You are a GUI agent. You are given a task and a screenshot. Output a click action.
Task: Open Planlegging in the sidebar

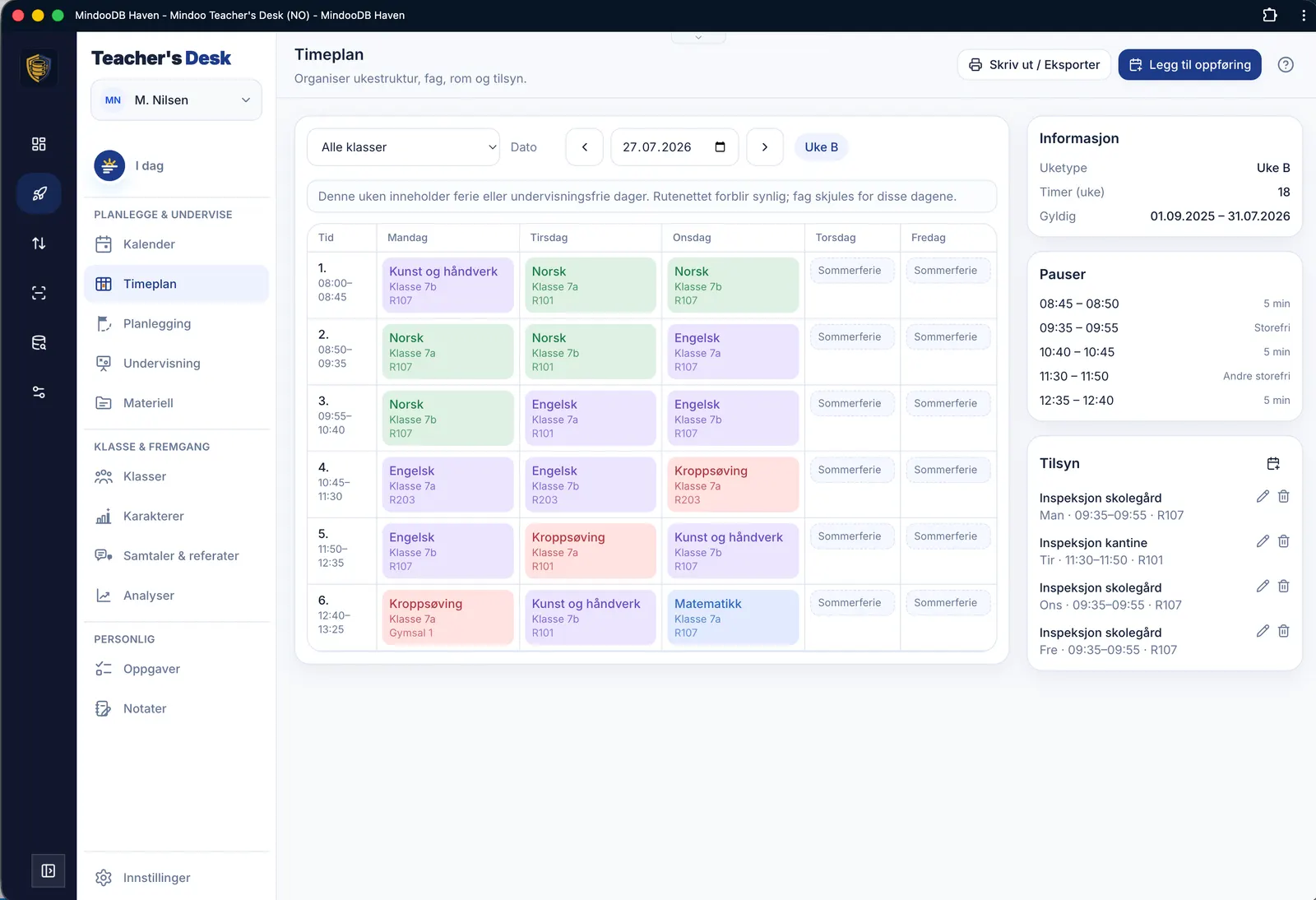point(177,324)
